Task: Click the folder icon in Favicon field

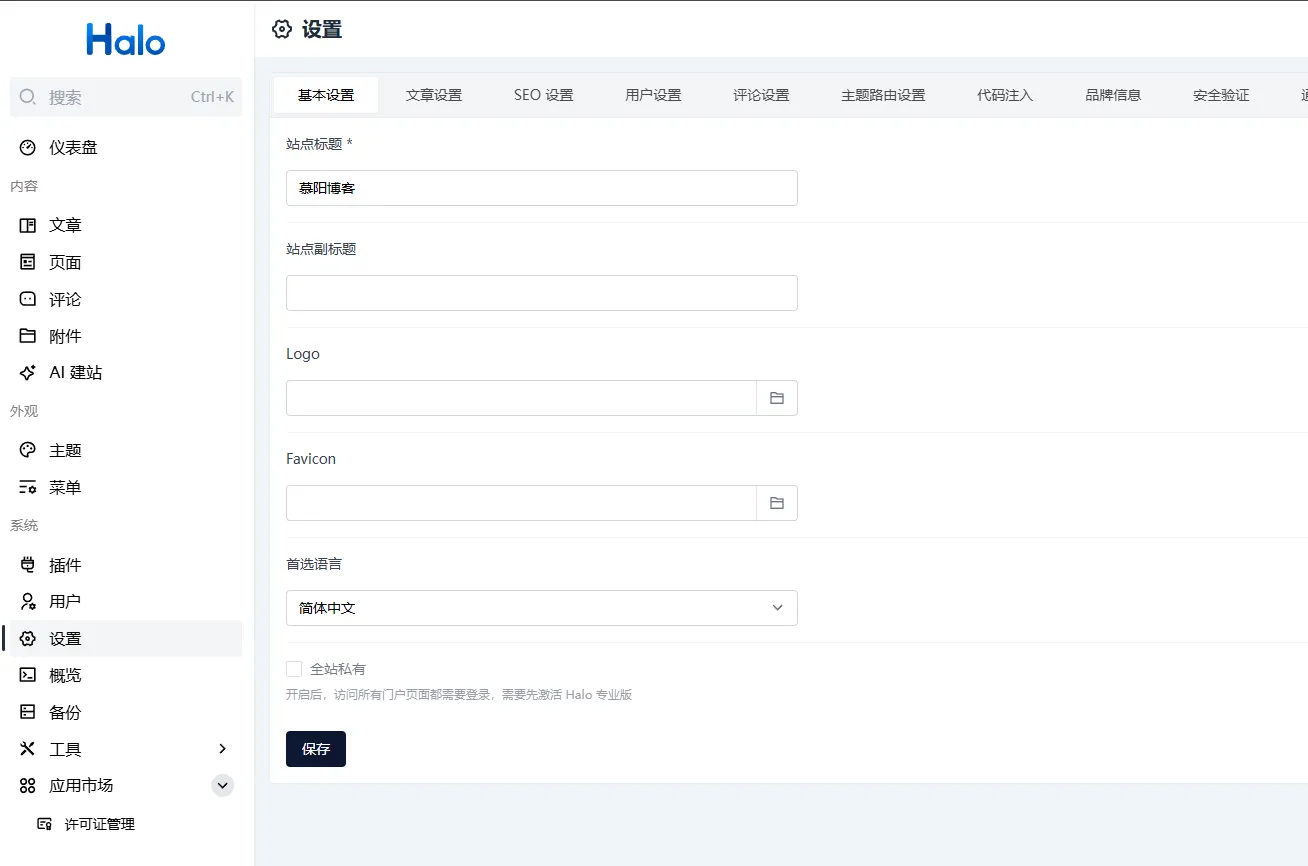Action: pos(776,503)
